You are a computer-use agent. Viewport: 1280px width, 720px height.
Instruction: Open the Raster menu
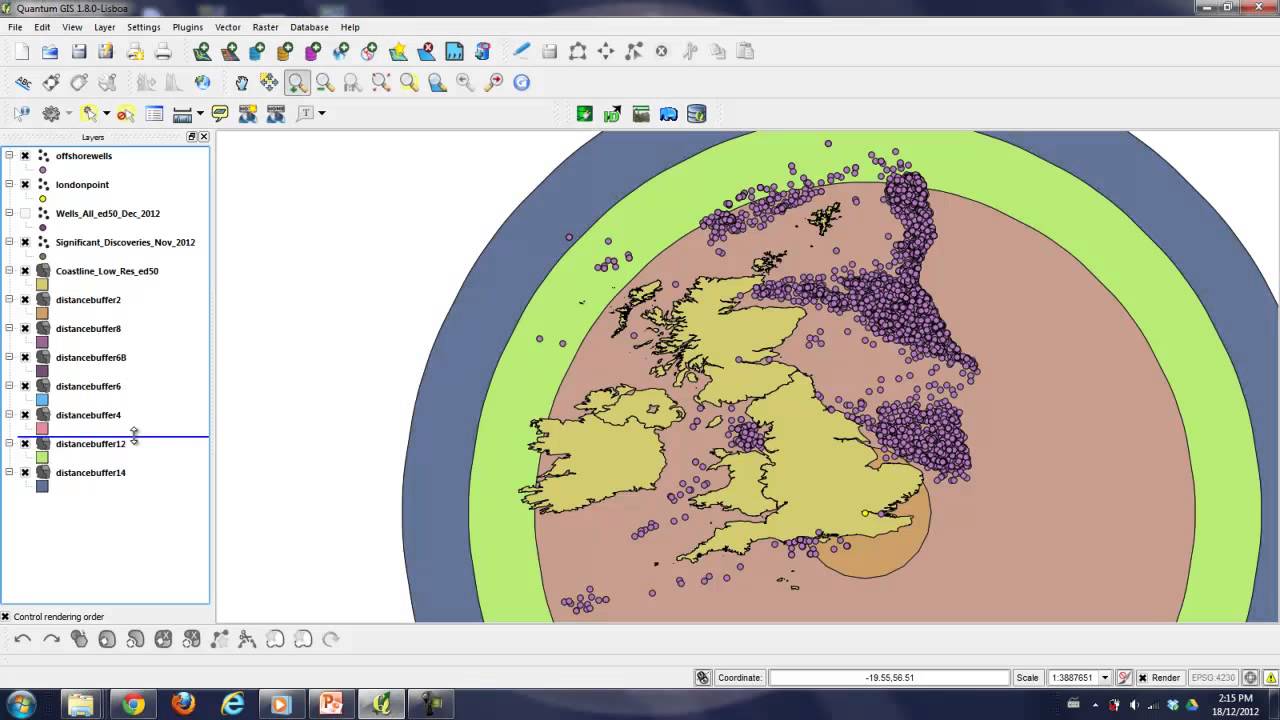pos(265,27)
